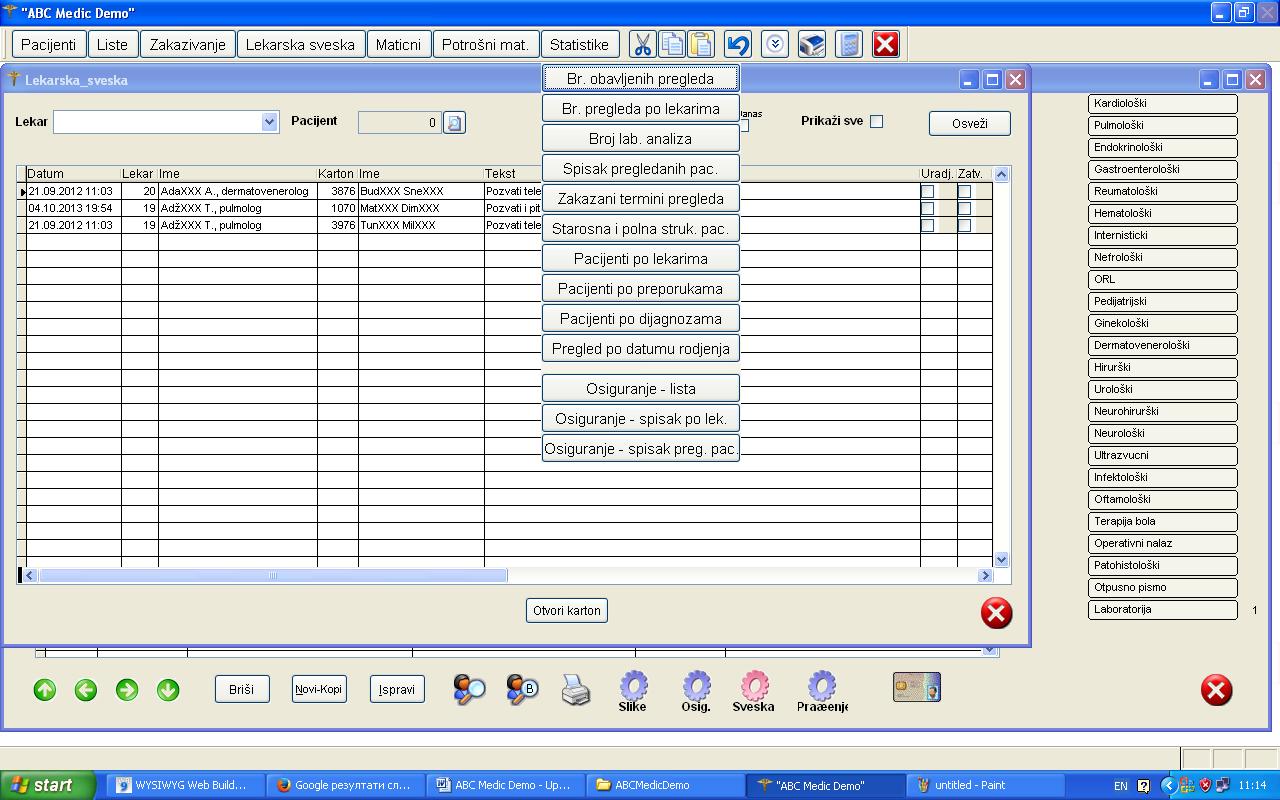The height and width of the screenshot is (800, 1280).
Task: Select Broj lab. analiza menu item
Action: (x=640, y=139)
